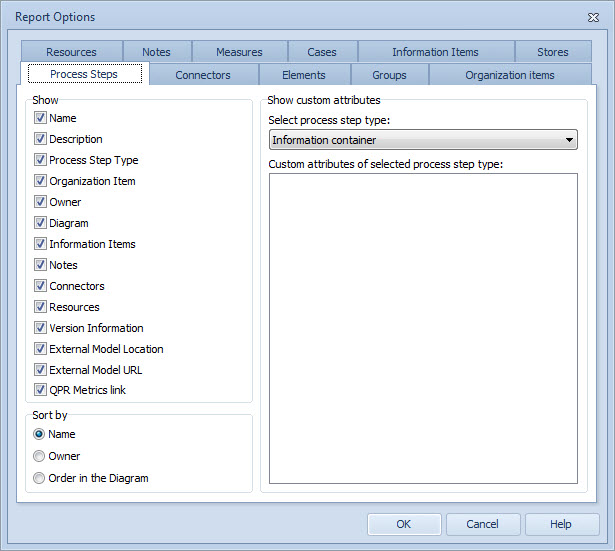Open Help for report options
The height and width of the screenshot is (551, 615).
click(561, 524)
